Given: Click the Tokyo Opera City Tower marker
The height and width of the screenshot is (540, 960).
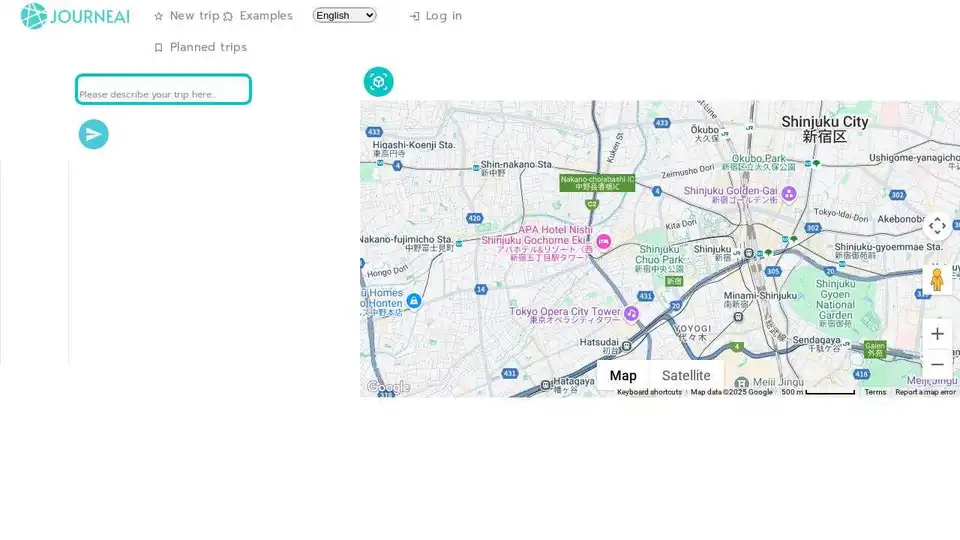Looking at the screenshot, I should (631, 313).
